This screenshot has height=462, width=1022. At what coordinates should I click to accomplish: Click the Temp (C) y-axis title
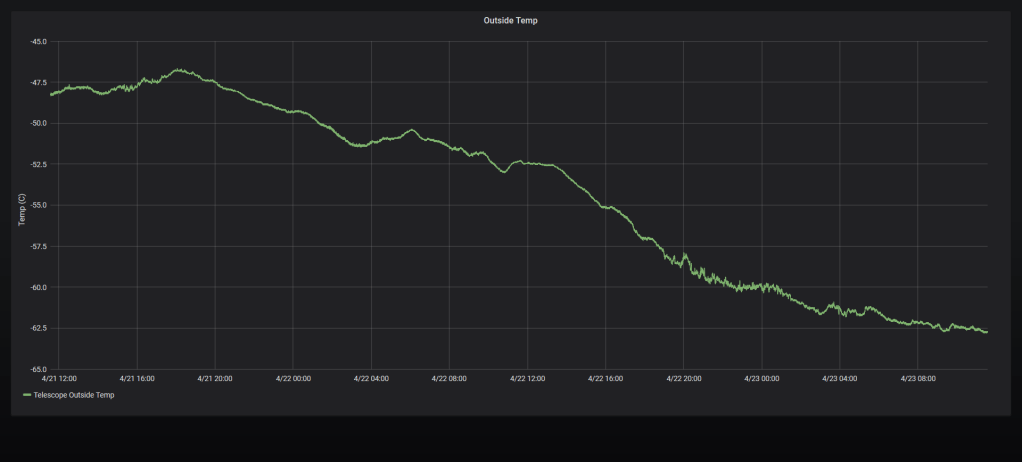(x=22, y=209)
